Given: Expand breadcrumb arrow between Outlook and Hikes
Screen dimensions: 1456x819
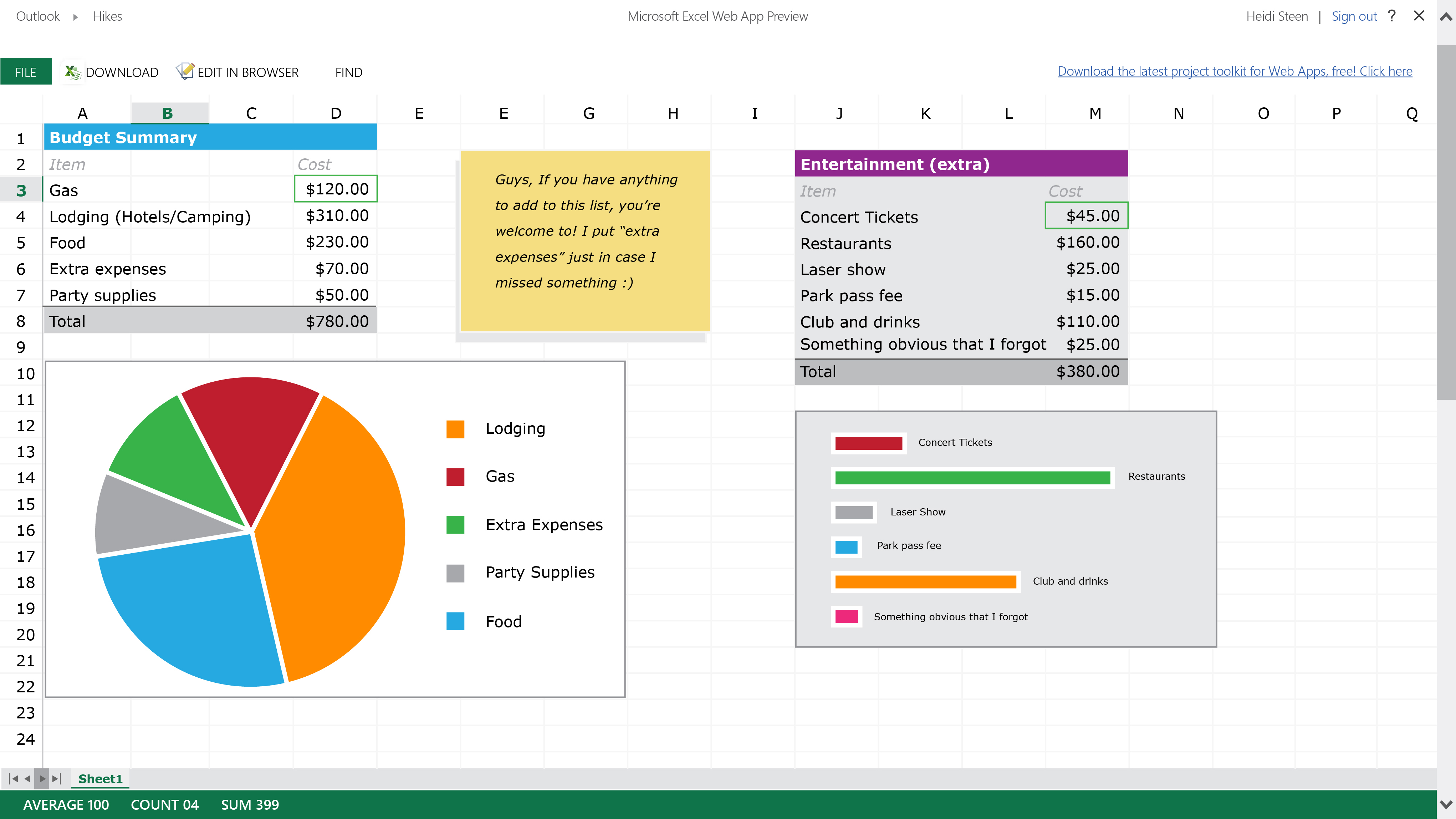Looking at the screenshot, I should tap(76, 17).
